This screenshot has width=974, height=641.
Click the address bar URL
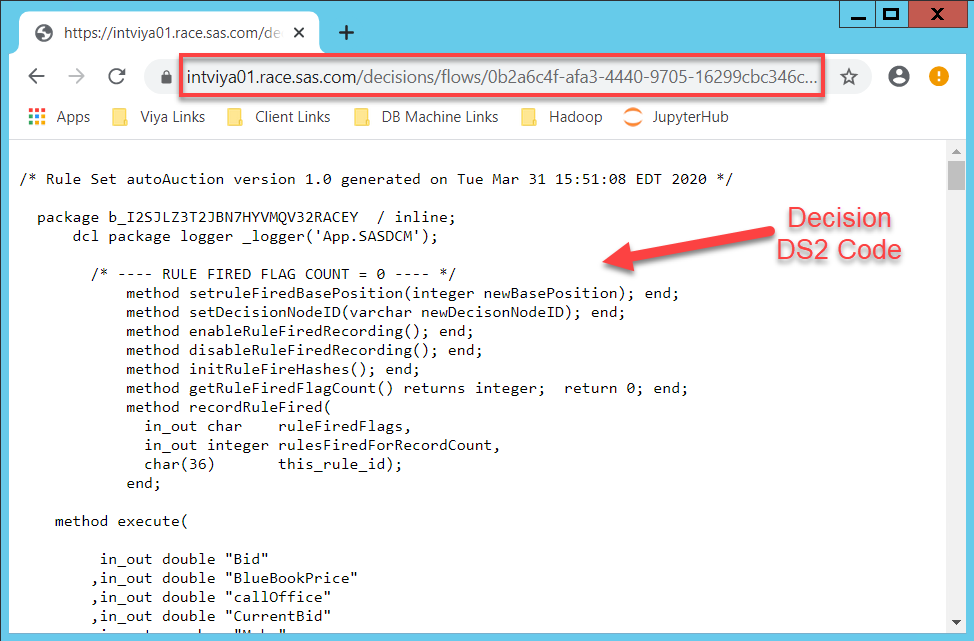(502, 76)
